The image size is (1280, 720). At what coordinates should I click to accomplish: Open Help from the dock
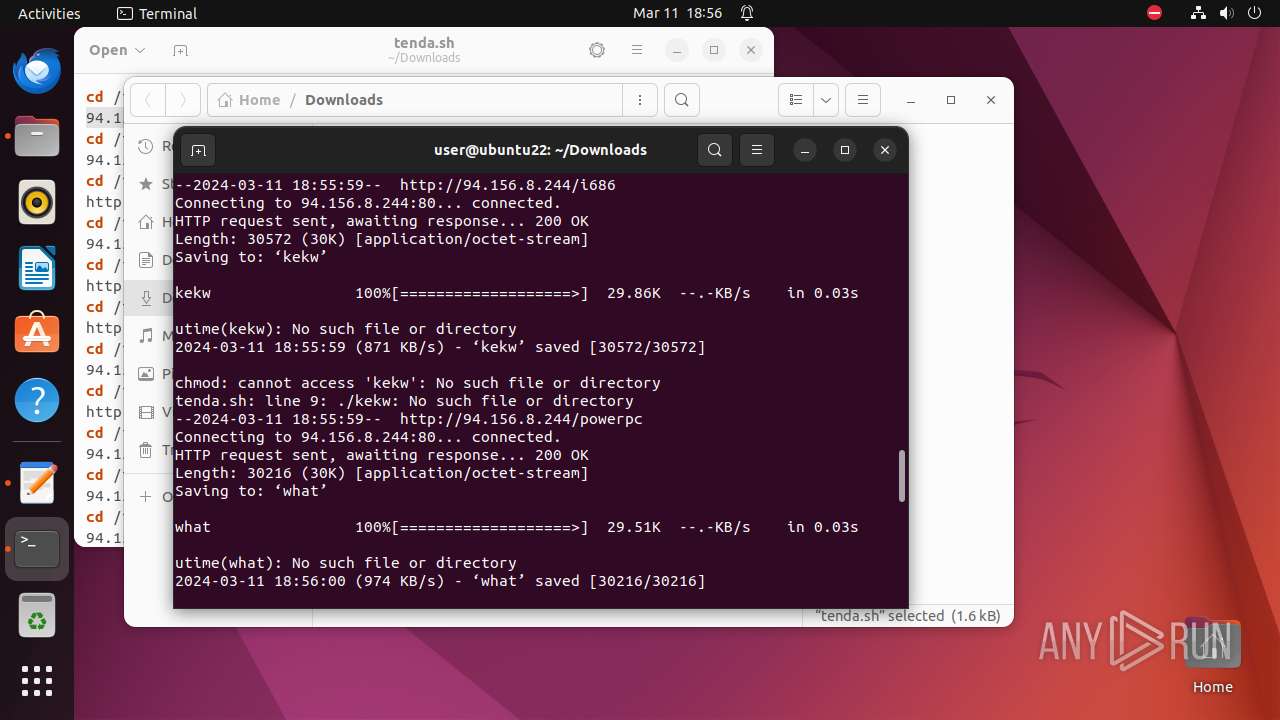click(x=37, y=401)
